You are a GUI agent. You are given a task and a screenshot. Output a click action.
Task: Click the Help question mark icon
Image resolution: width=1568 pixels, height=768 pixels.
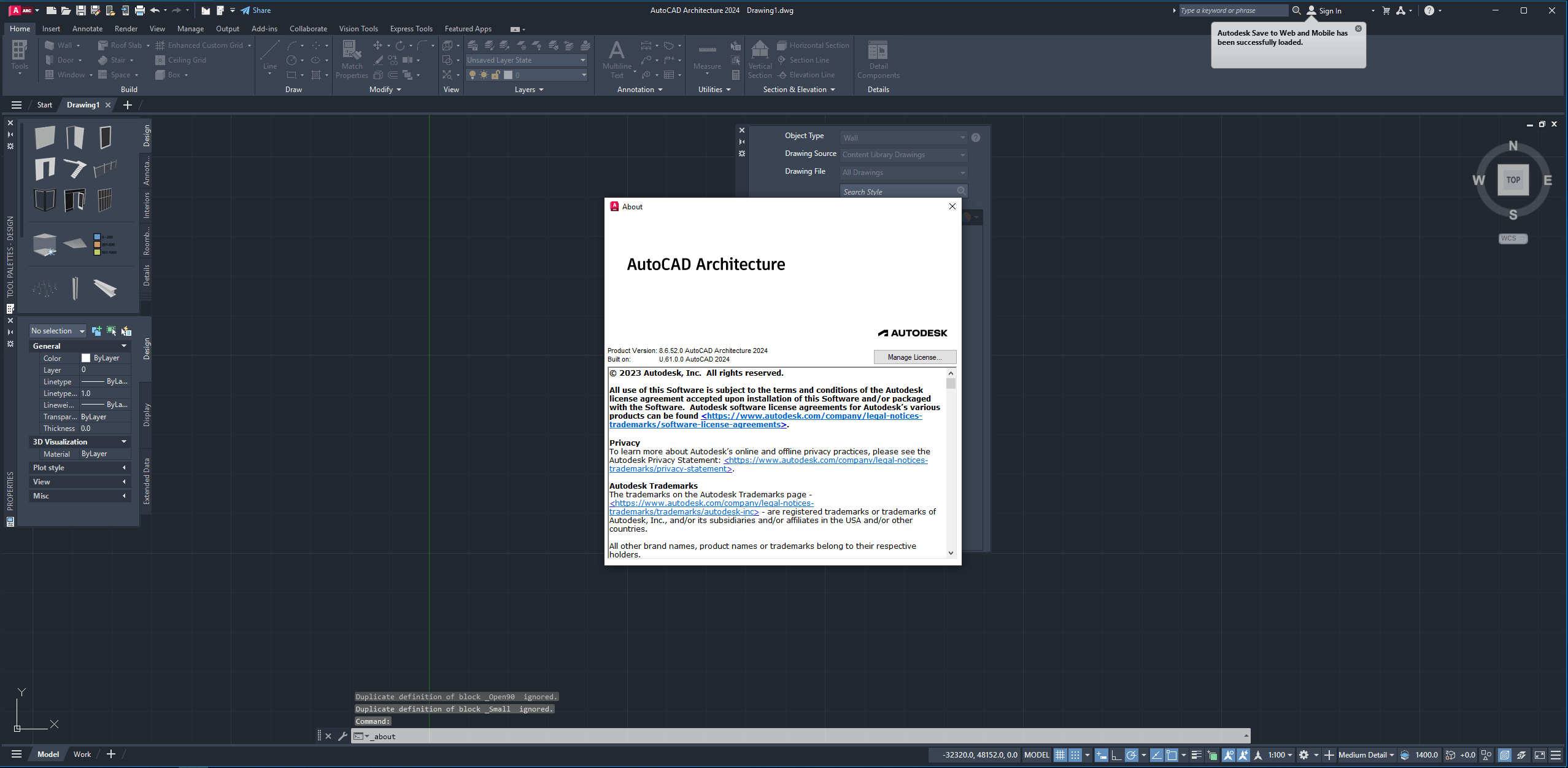(x=1429, y=10)
